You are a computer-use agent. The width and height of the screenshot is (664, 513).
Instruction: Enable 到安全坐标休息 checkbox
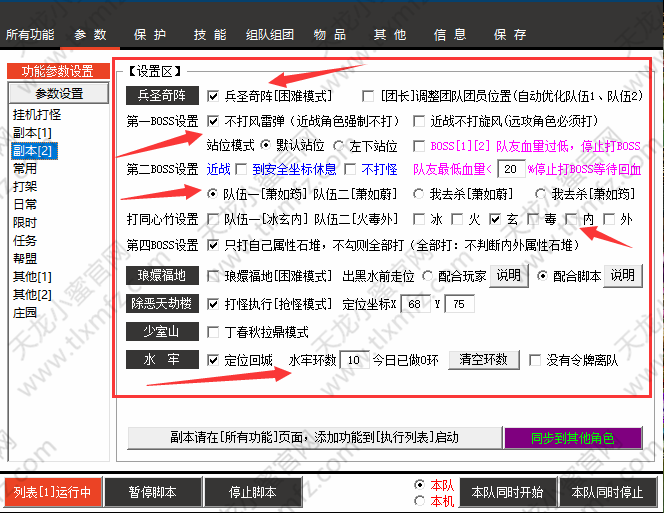click(241, 169)
